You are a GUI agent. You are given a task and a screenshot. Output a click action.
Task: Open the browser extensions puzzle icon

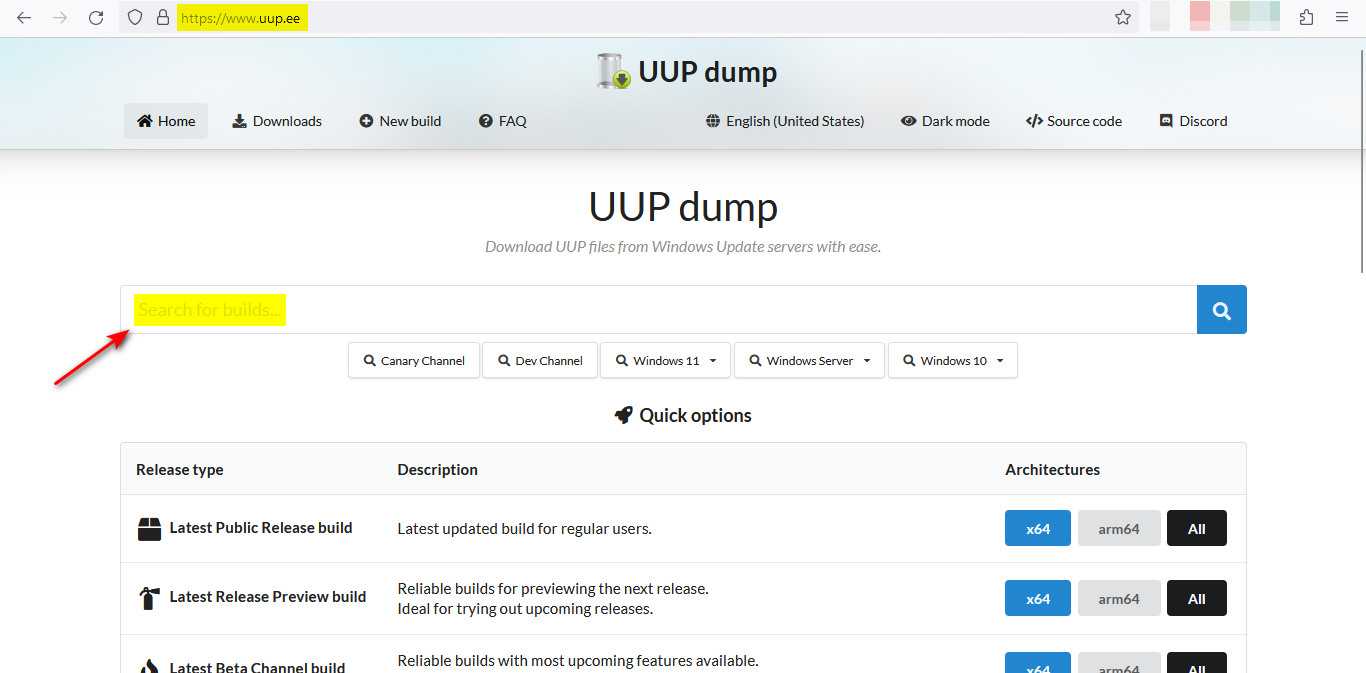click(1306, 17)
